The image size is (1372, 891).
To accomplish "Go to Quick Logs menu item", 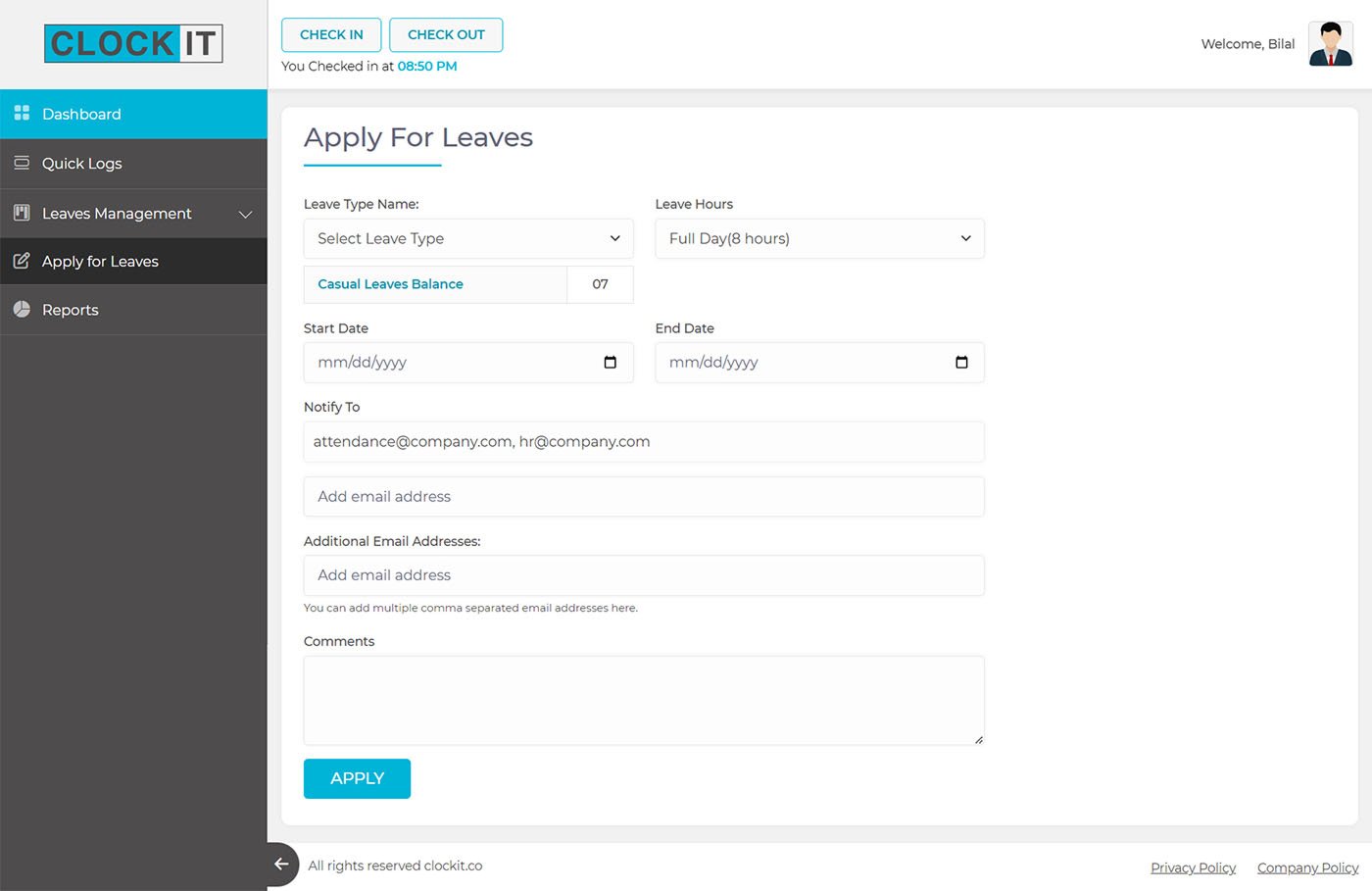I will (82, 164).
